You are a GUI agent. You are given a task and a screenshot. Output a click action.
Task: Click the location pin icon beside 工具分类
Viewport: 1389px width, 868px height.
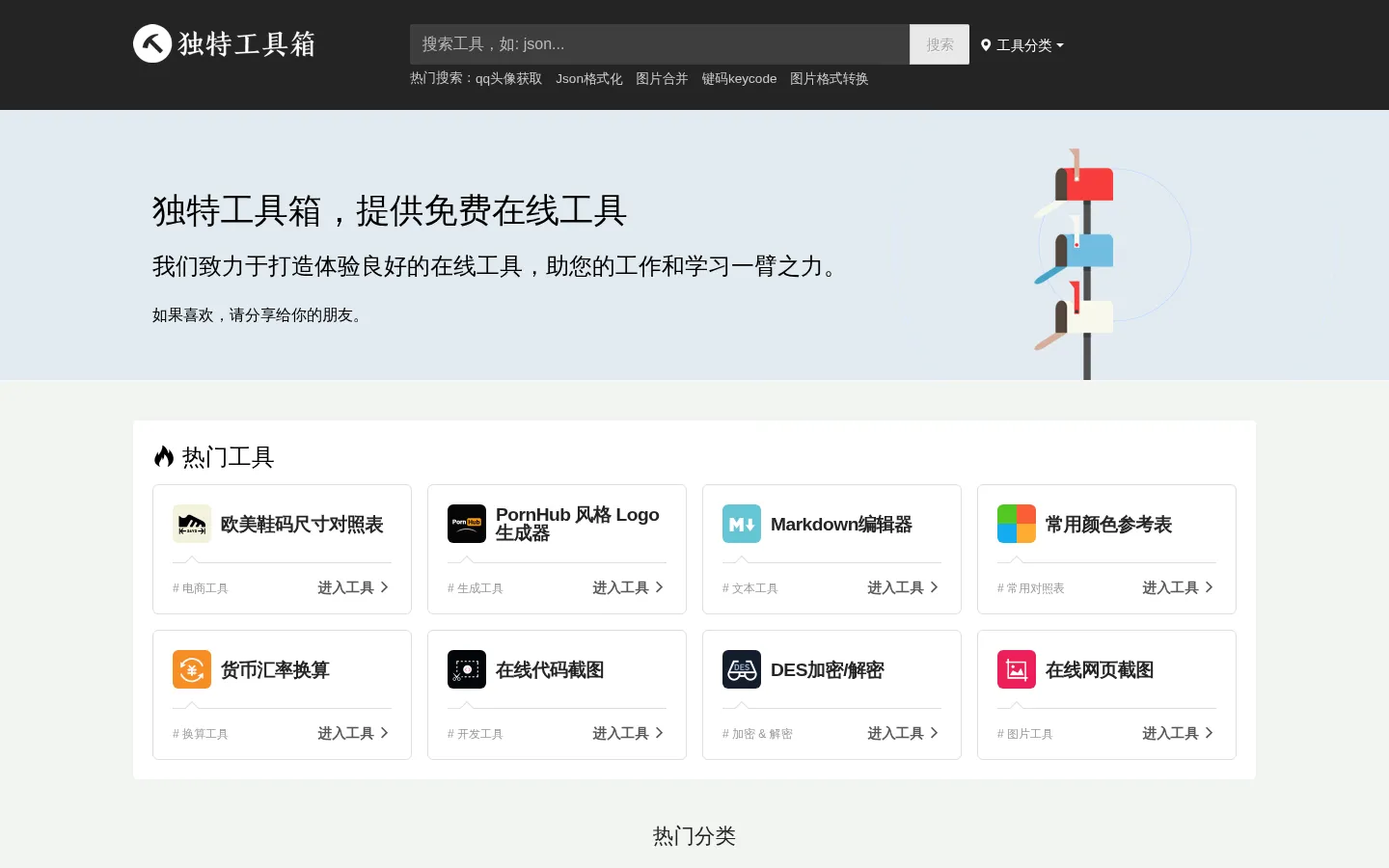coord(986,45)
